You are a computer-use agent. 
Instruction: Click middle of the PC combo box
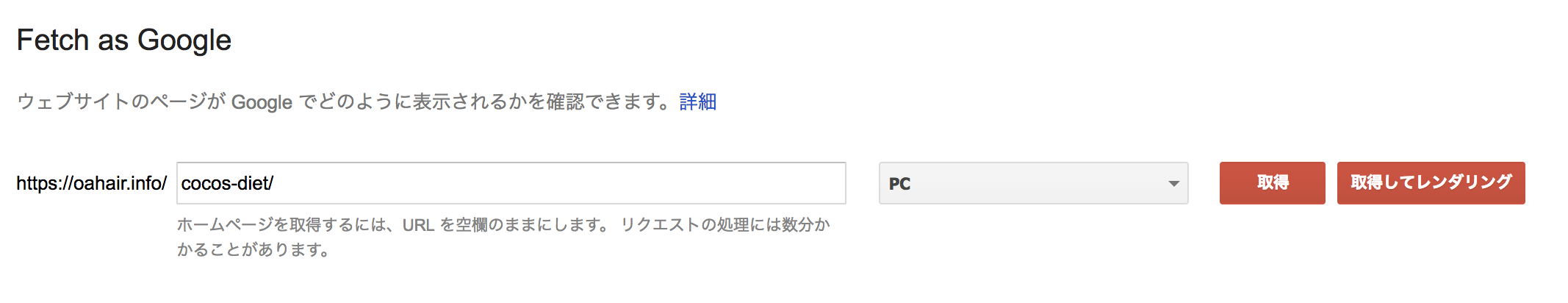click(x=1032, y=183)
